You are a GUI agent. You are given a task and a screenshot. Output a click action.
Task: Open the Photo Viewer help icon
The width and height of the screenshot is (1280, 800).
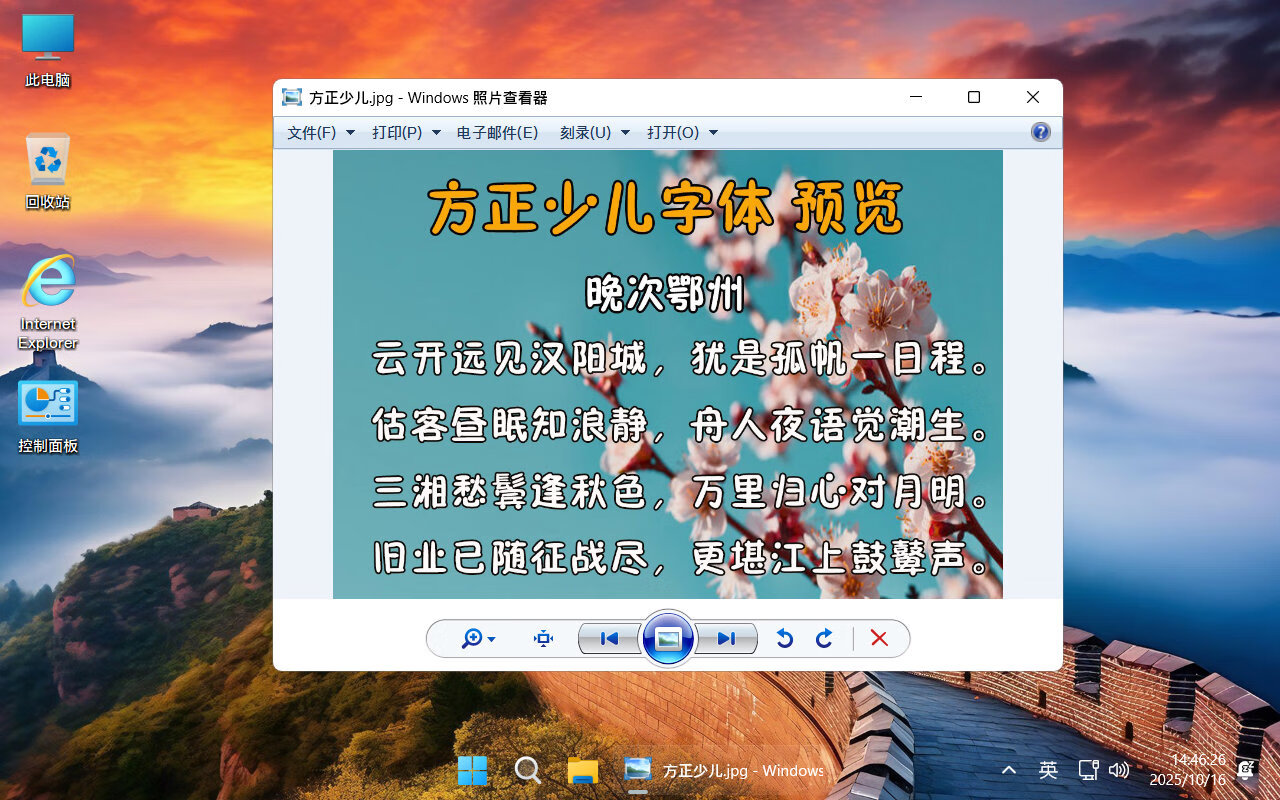(1040, 132)
